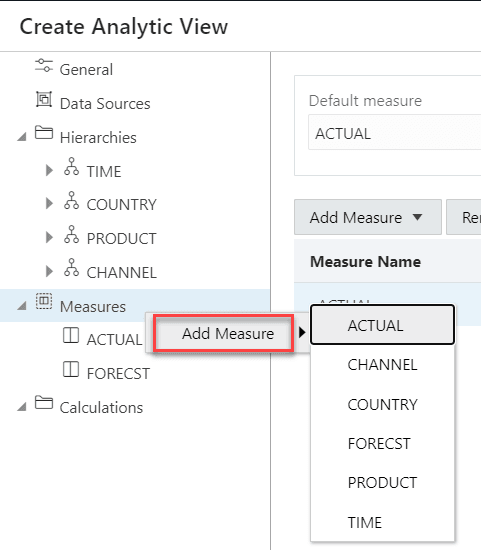The height and width of the screenshot is (550, 481).
Task: Click the Measure Name column header
Action: tap(365, 261)
